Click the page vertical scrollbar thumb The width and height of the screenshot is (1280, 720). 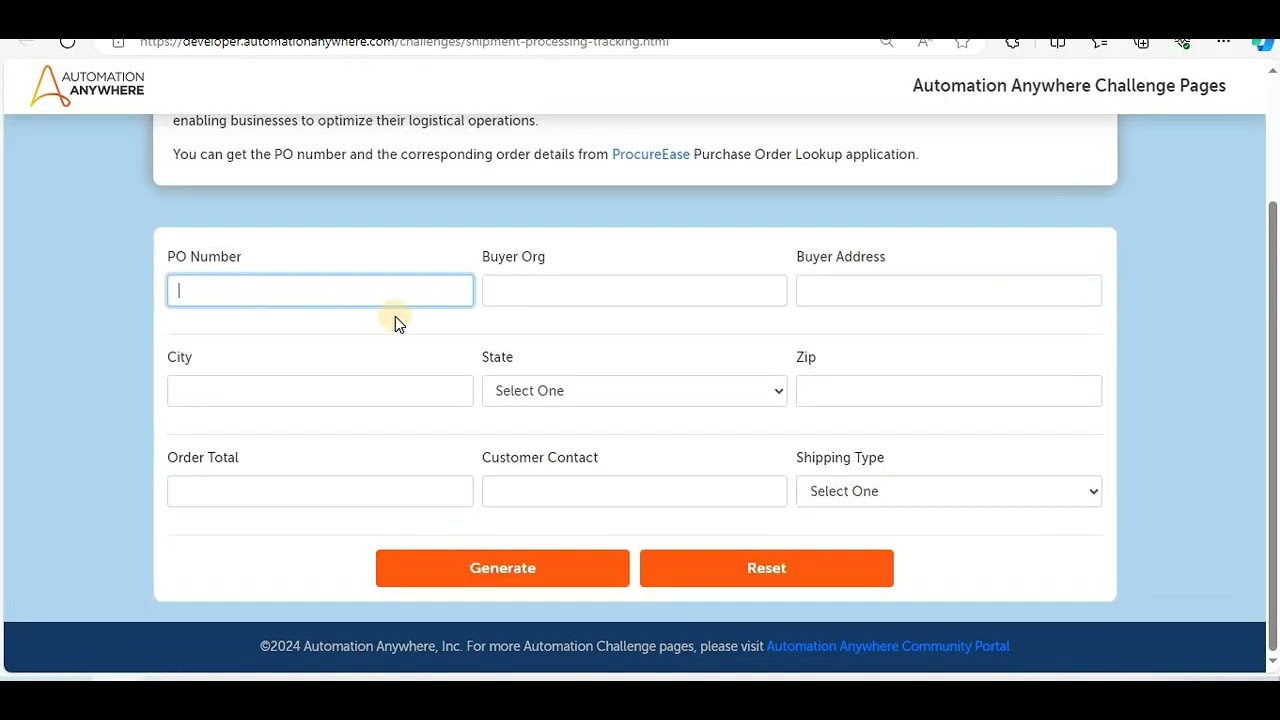point(1272,425)
